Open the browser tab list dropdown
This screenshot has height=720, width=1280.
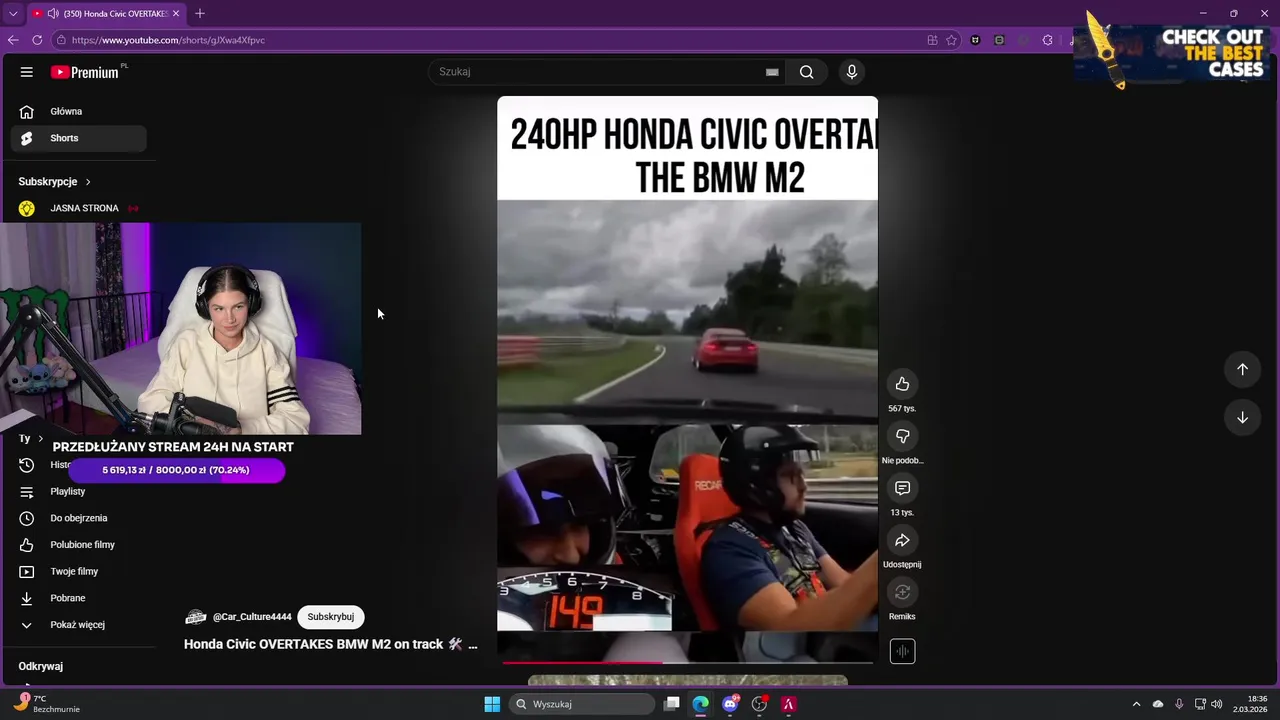coord(13,13)
